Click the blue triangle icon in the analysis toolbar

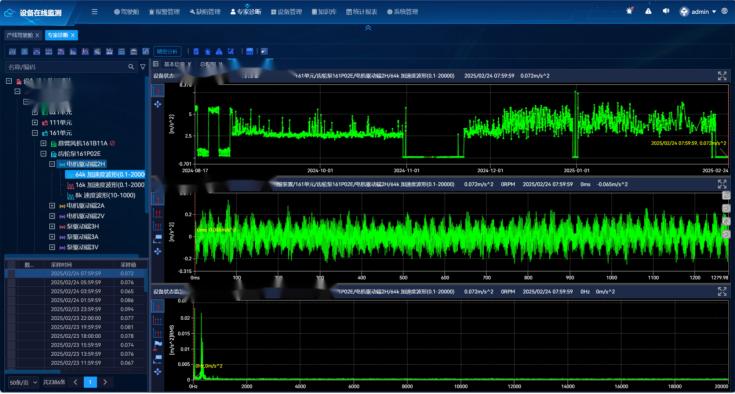click(219, 52)
